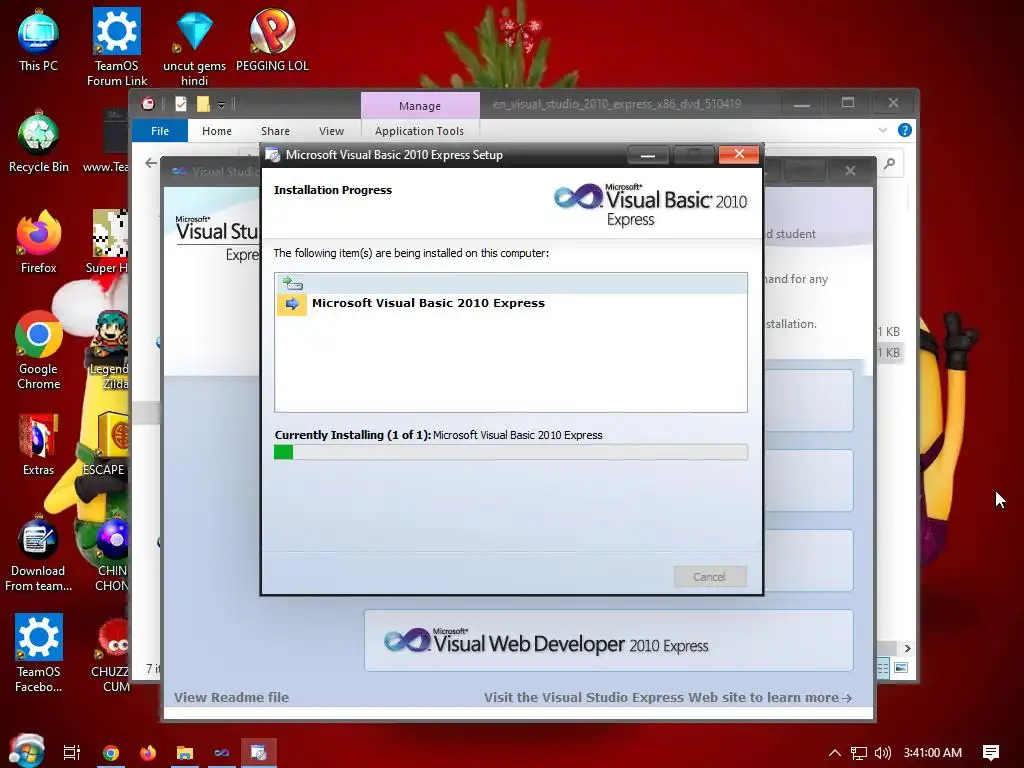Open the Extras desktop icon

click(39, 444)
